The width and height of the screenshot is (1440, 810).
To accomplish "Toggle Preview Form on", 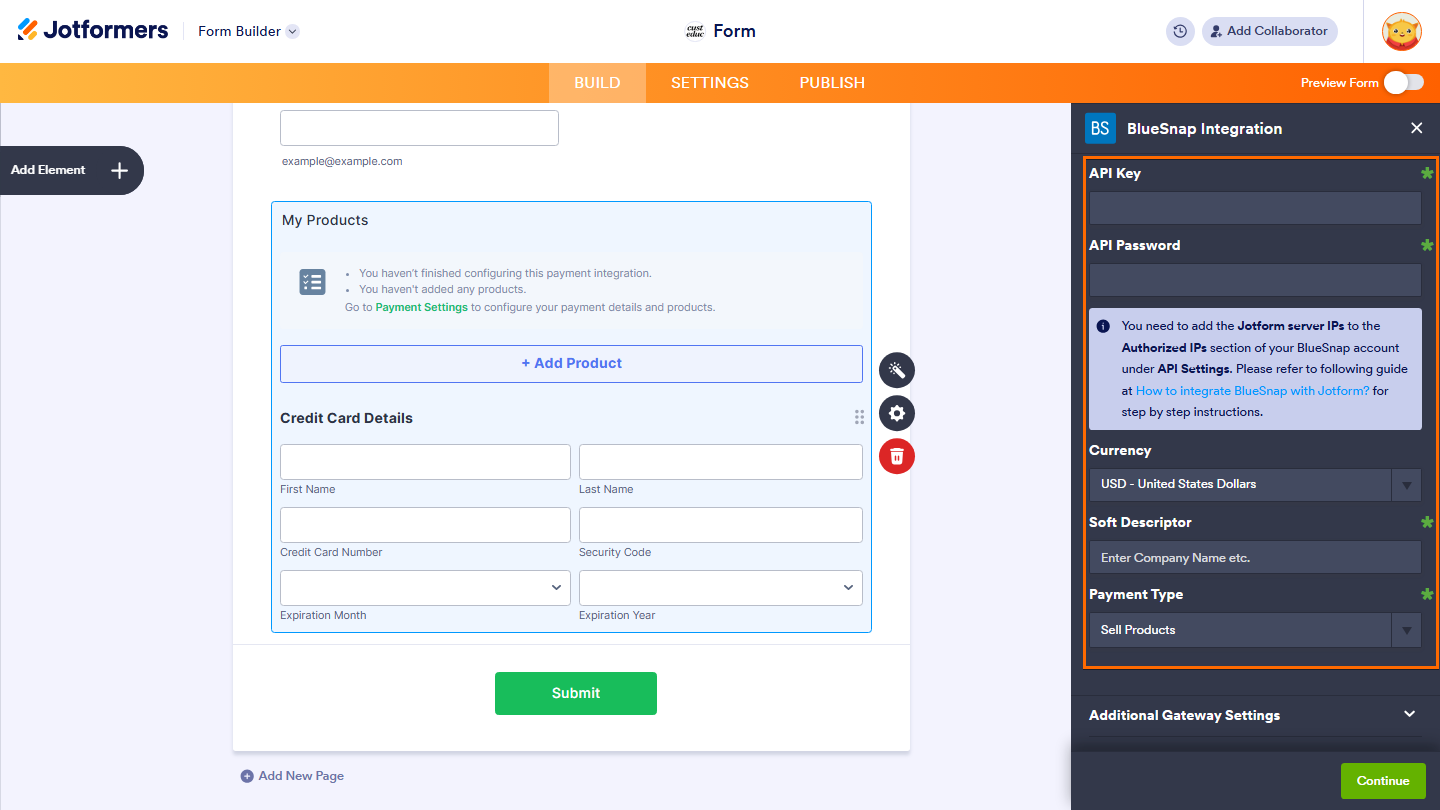I will [x=1404, y=83].
